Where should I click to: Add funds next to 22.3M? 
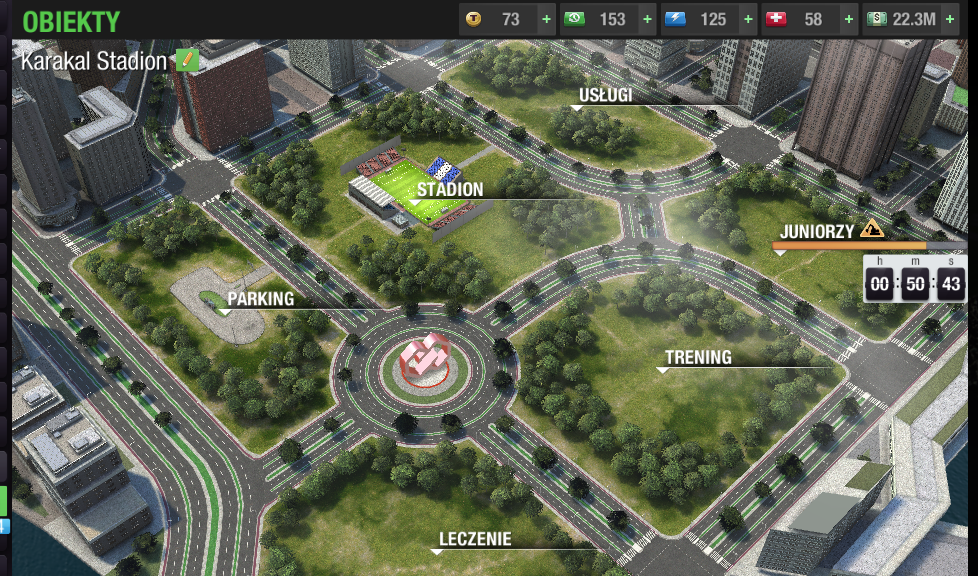point(950,19)
